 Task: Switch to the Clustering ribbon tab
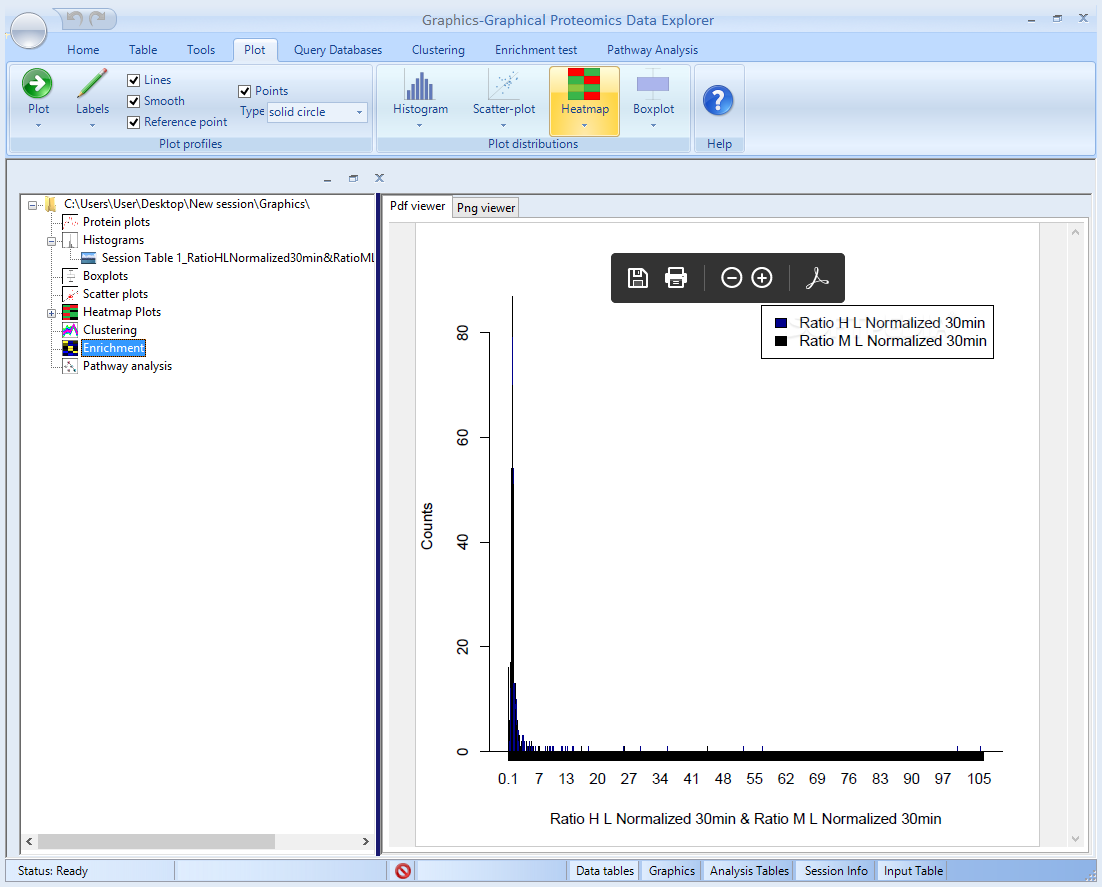point(438,50)
